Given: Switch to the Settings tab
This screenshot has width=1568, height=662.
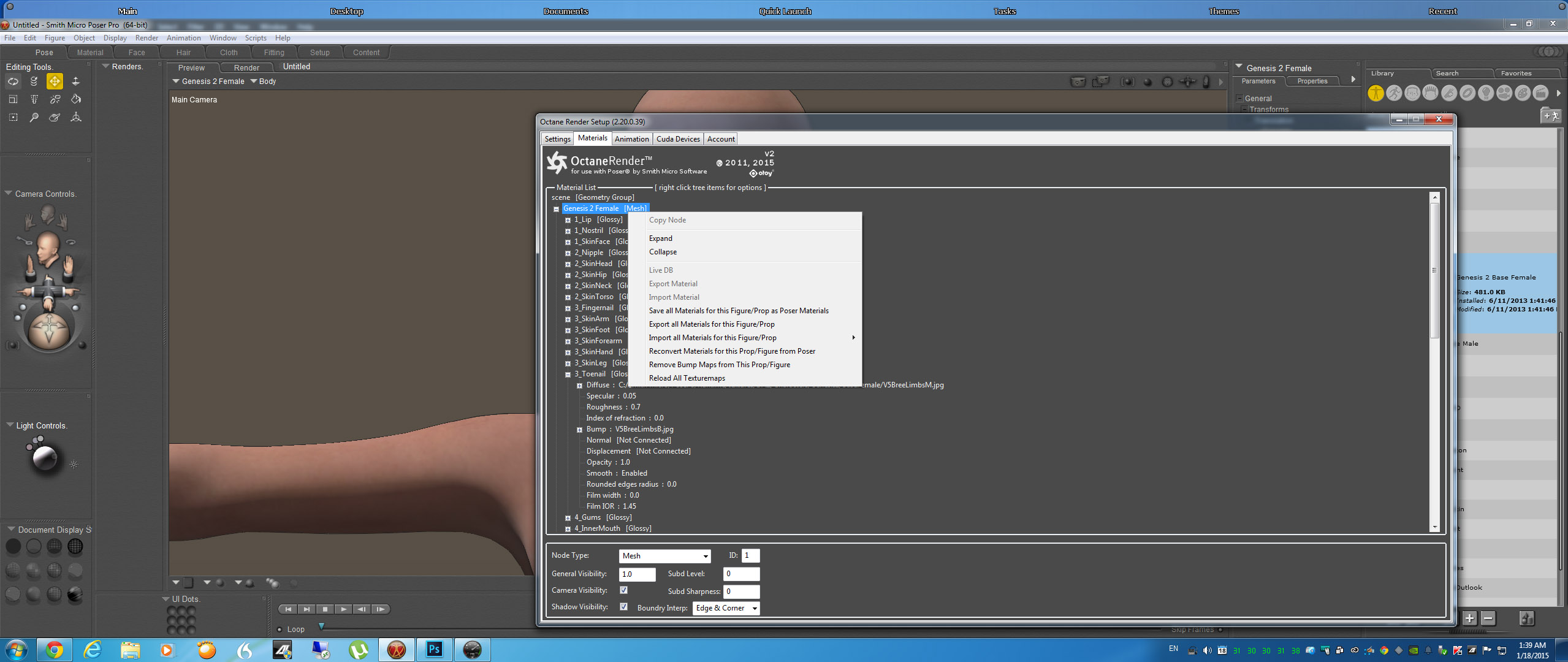Looking at the screenshot, I should coord(557,139).
